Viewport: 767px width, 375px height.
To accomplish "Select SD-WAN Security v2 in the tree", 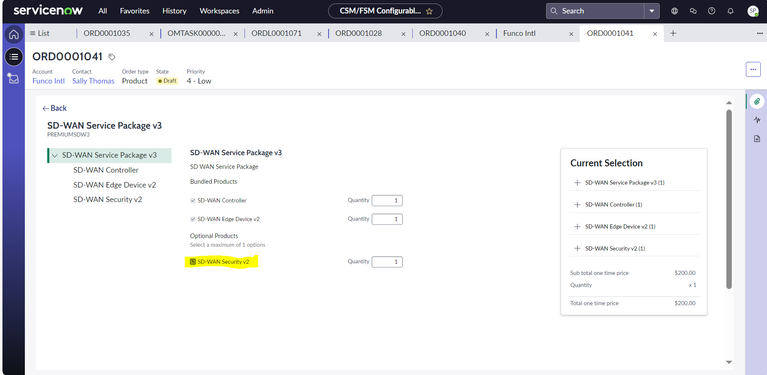I will click(x=108, y=199).
